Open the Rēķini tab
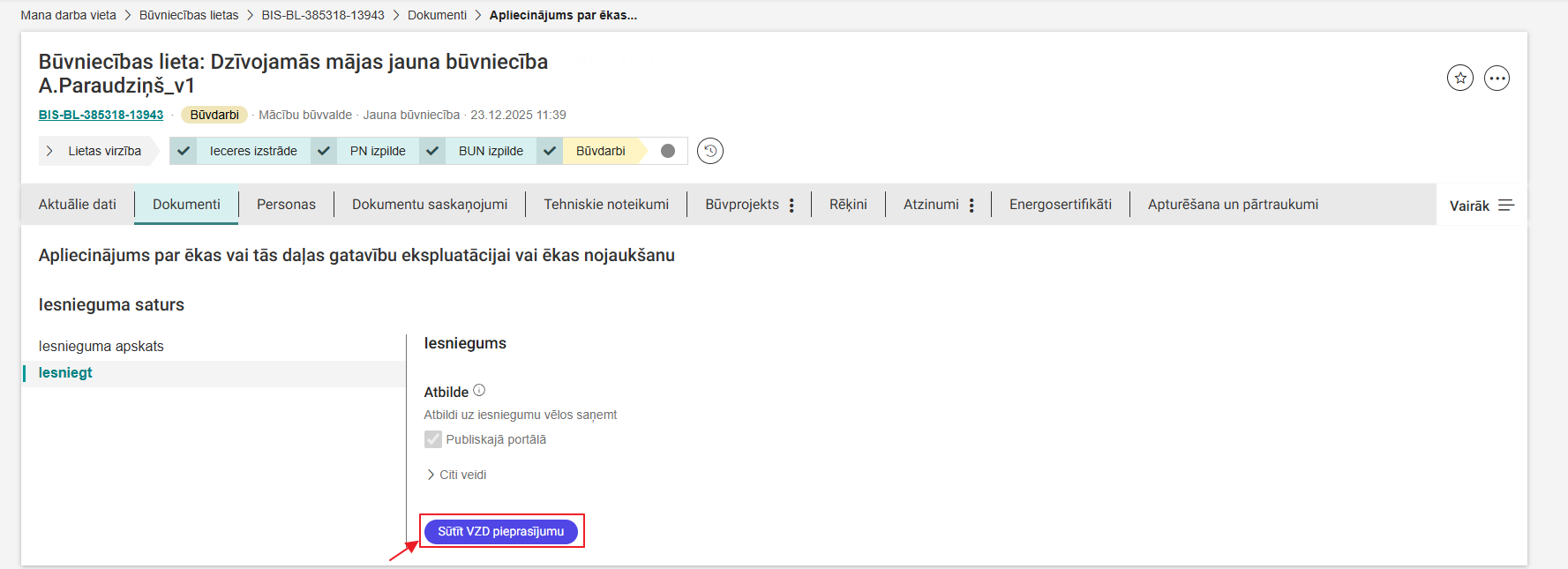This screenshot has height=569, width=1568. 848,205
